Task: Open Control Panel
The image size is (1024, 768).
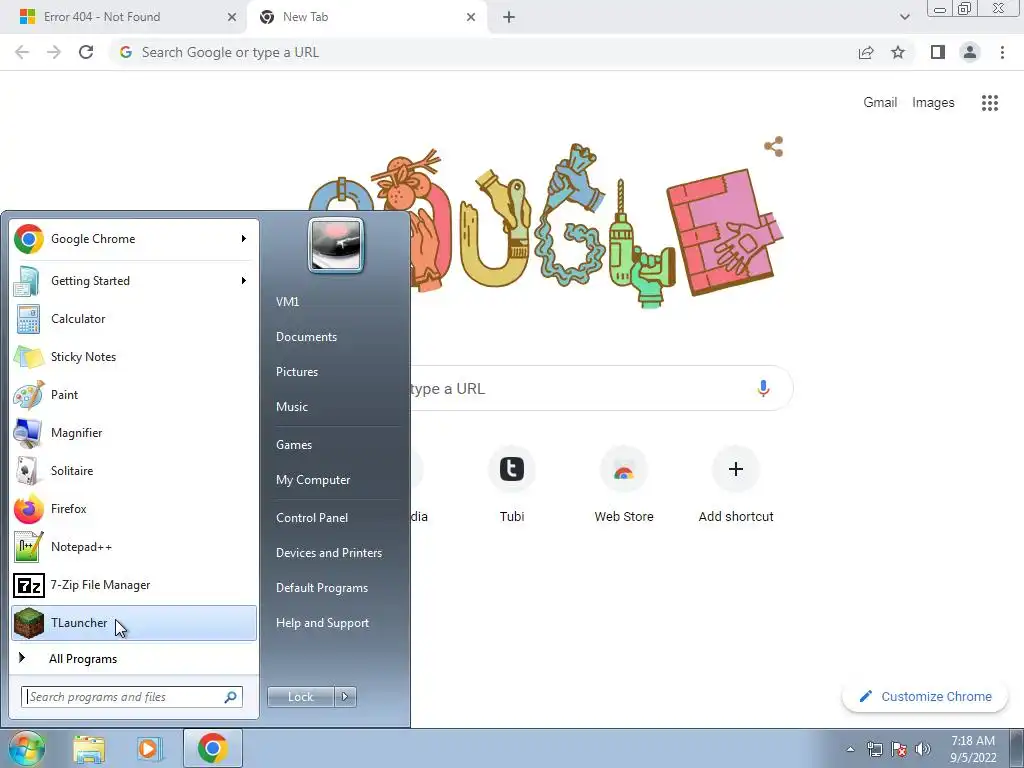Action: pyautogui.click(x=312, y=518)
